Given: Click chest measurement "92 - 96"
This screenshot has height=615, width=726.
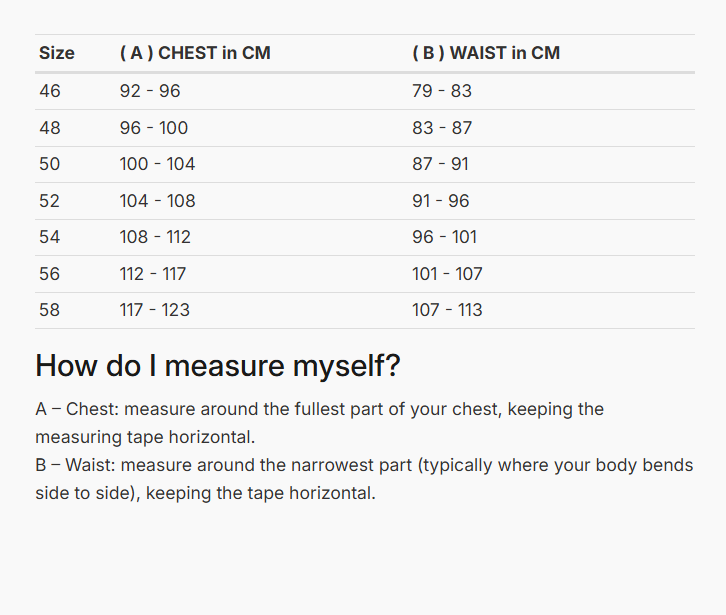Looking at the screenshot, I should pos(150,91).
